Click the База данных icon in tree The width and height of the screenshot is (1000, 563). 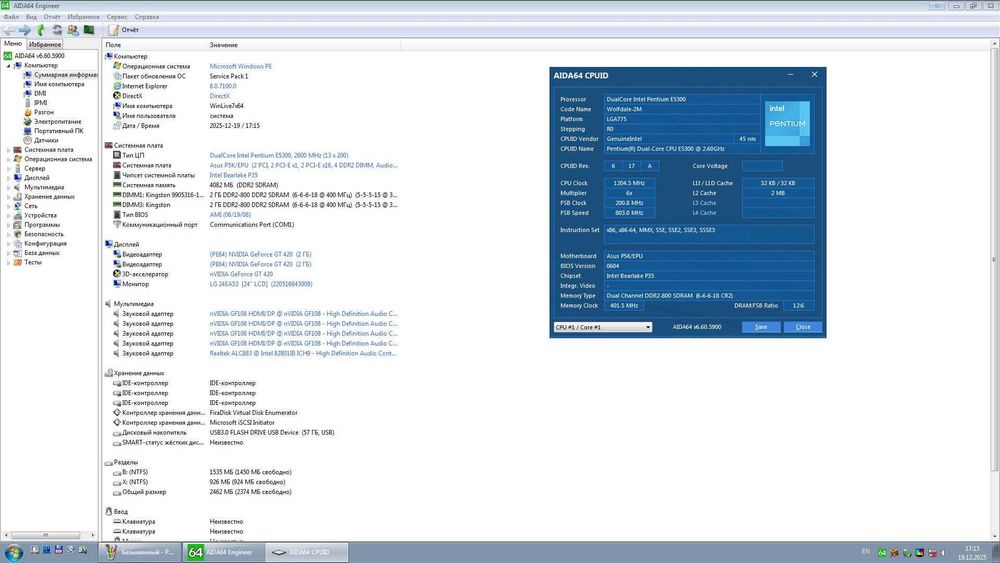tap(18, 252)
